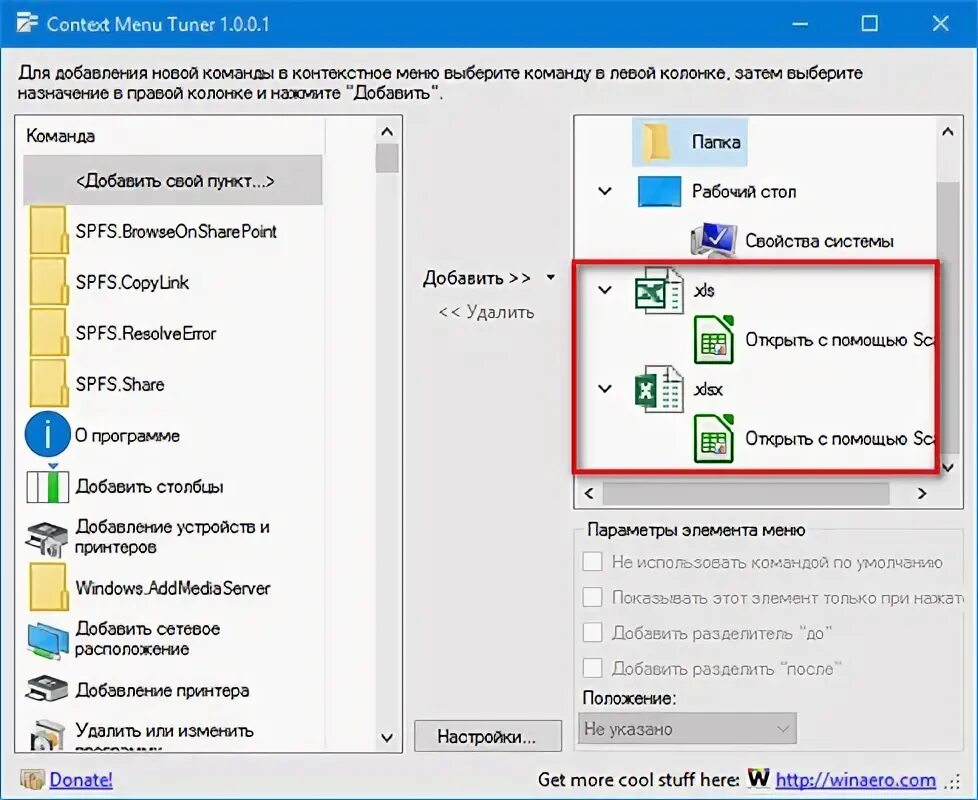Click the Excel xlsx file type icon
978x800 pixels.
pyautogui.click(x=659, y=389)
